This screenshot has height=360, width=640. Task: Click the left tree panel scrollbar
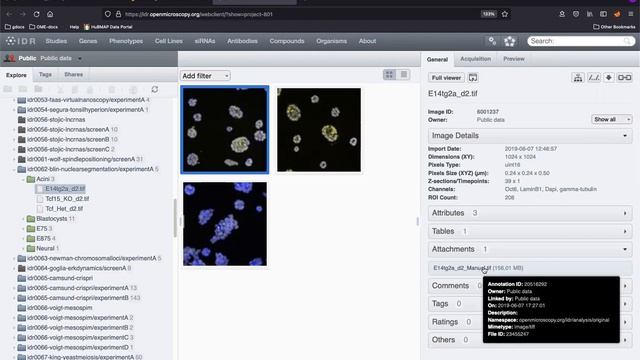coord(175,218)
